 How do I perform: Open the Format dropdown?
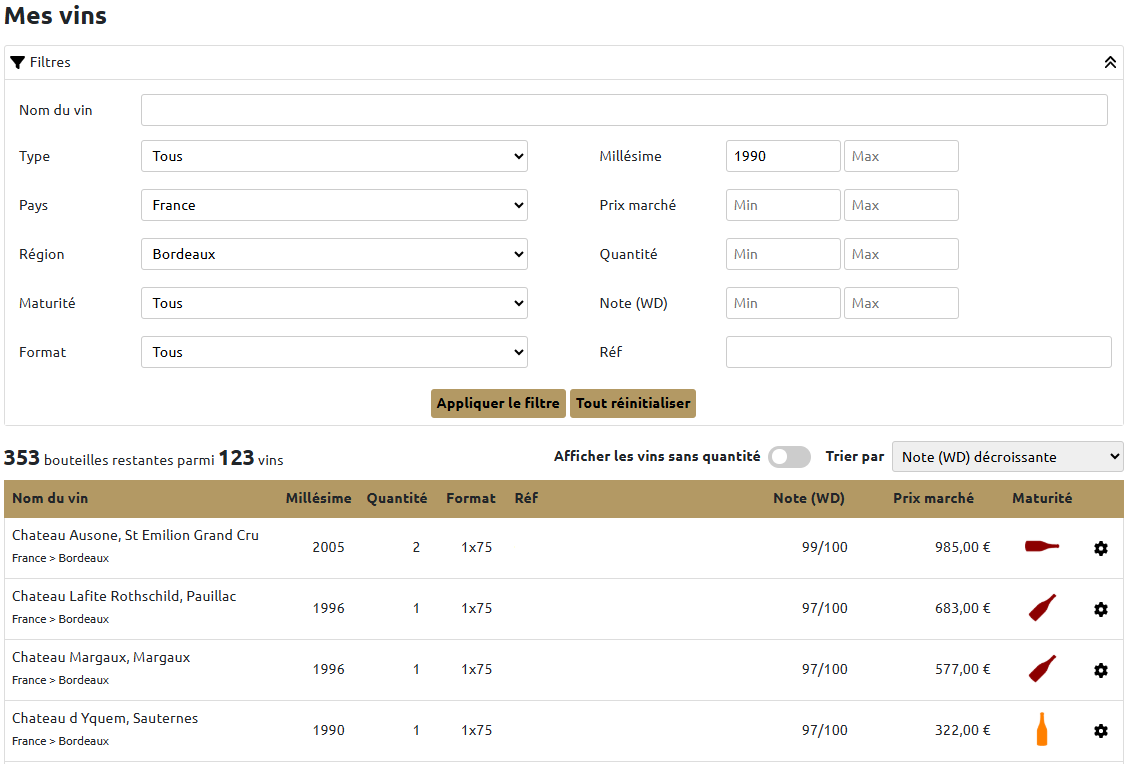pos(334,351)
